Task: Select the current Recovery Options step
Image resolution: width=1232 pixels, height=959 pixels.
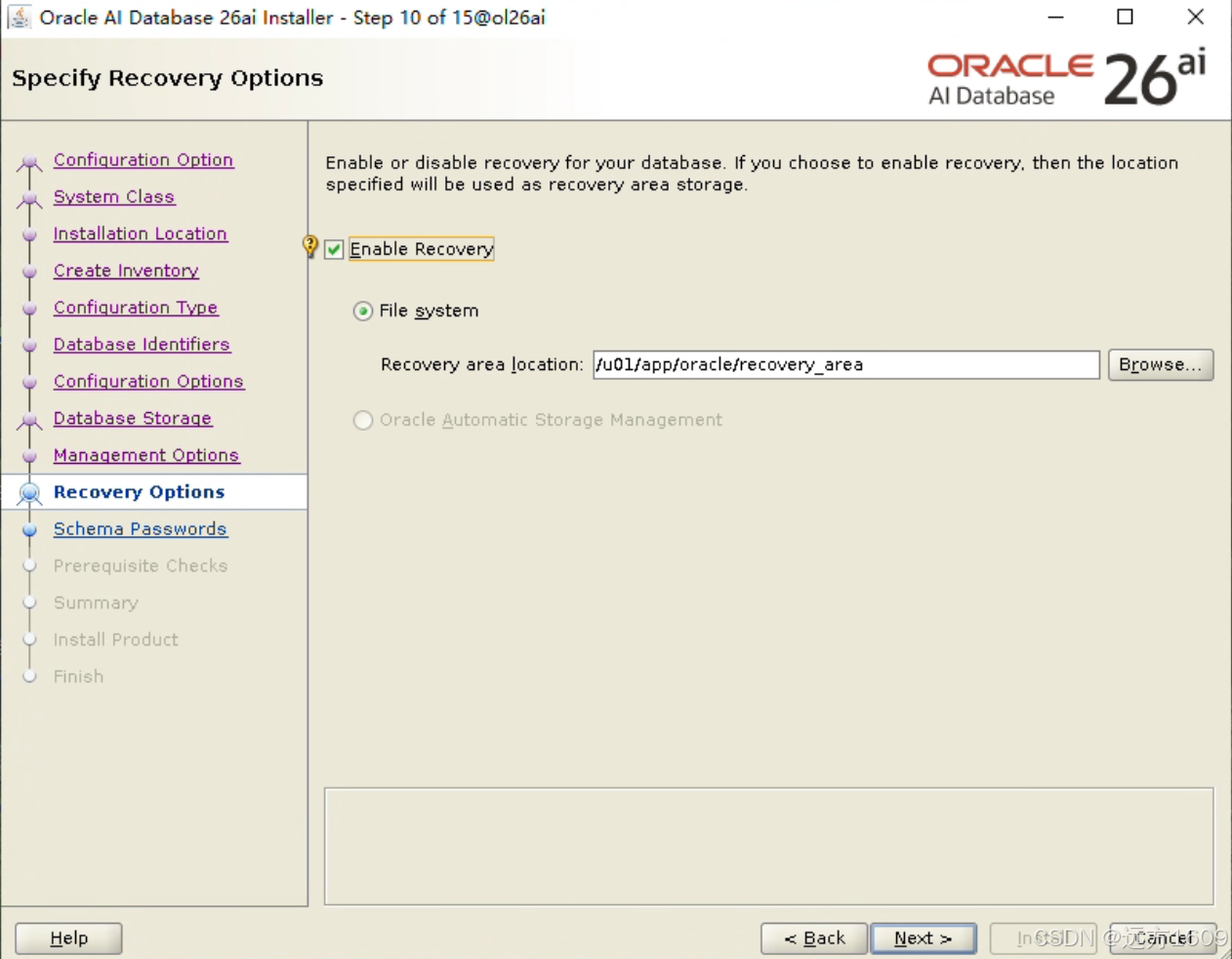Action: tap(140, 492)
